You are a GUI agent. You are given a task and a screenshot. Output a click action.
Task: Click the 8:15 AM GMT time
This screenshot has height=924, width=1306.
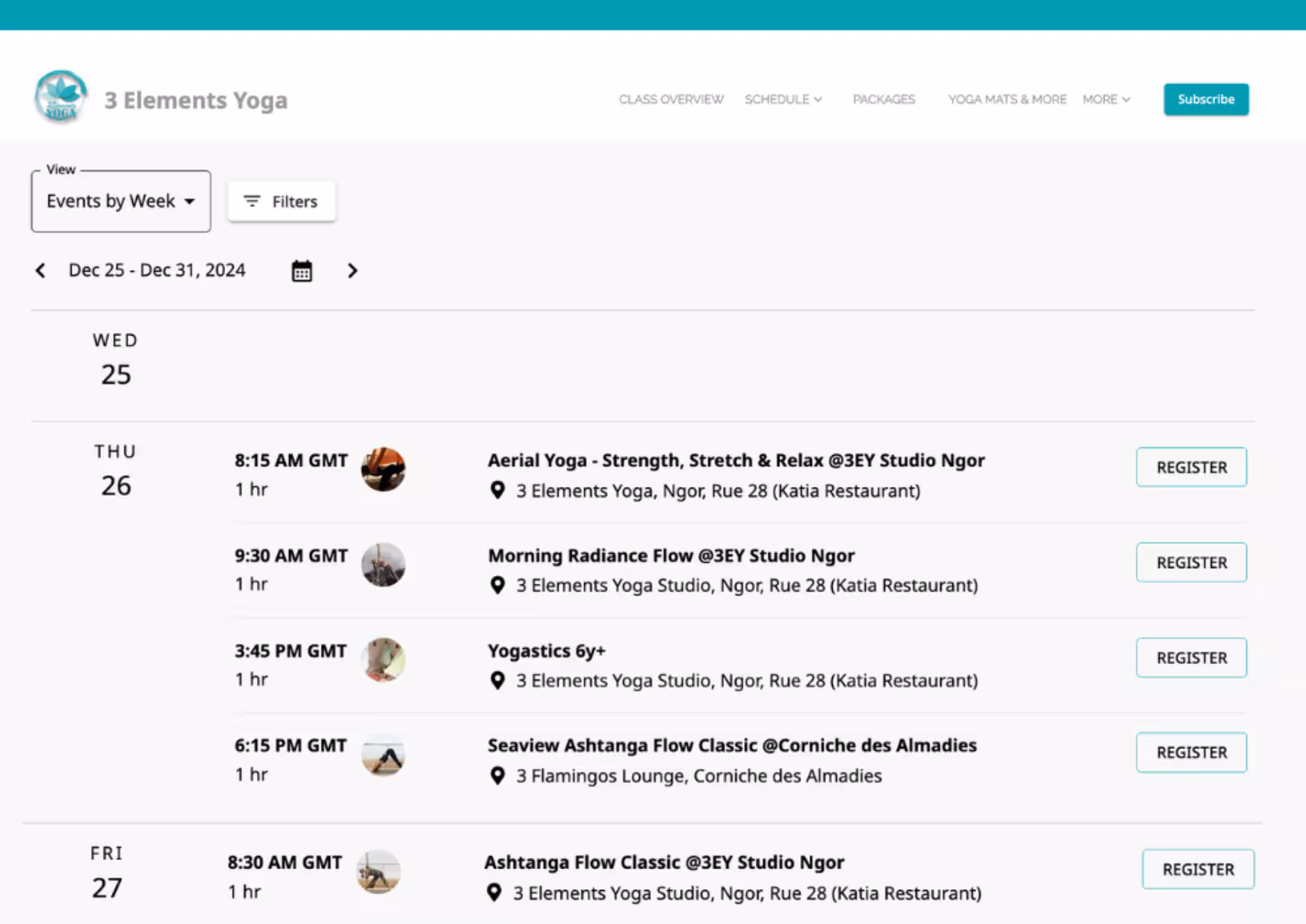point(291,461)
